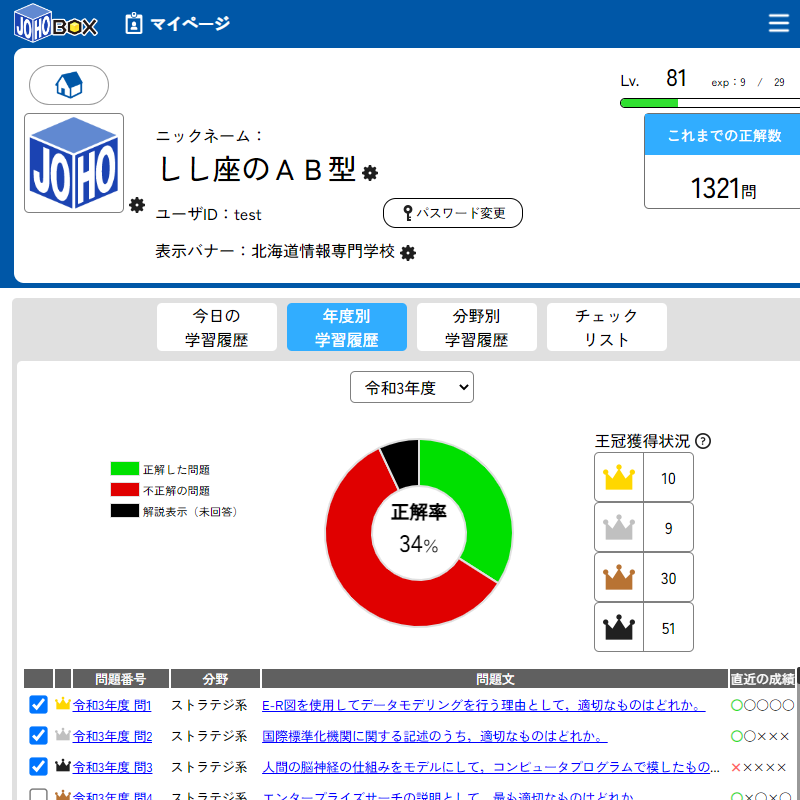Uncheck the checkbox for 令和3年度 問2
The width and height of the screenshot is (800, 800).
pos(38,736)
